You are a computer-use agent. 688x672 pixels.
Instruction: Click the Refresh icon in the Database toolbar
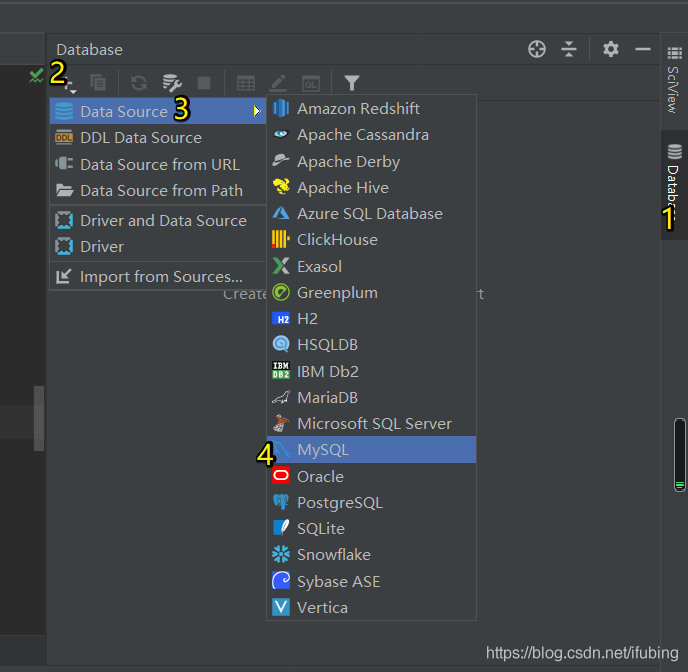coord(139,82)
